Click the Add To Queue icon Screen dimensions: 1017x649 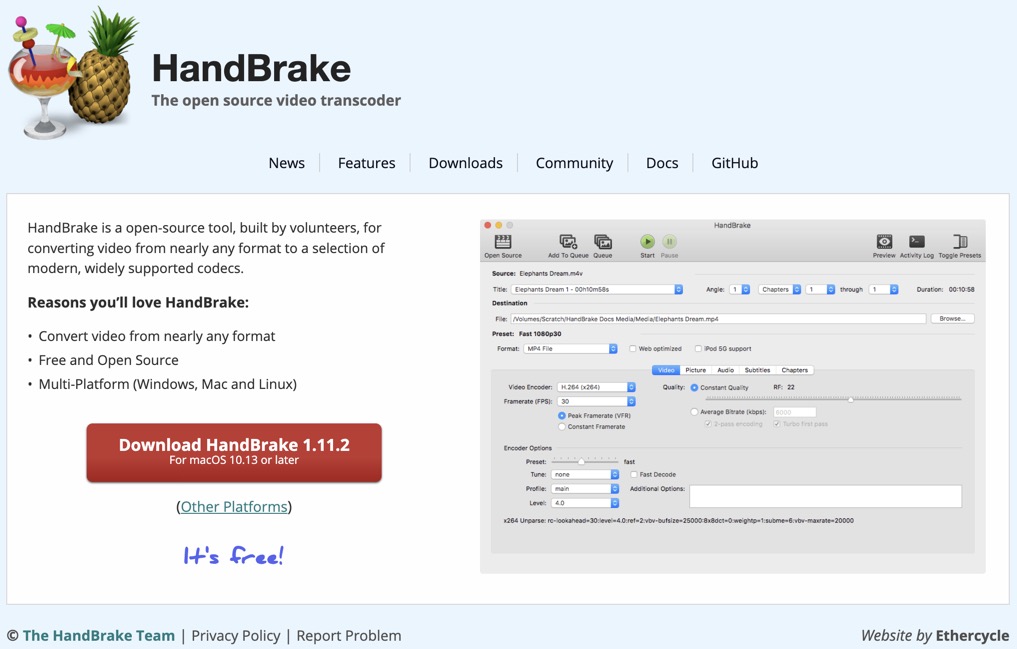pyautogui.click(x=568, y=242)
